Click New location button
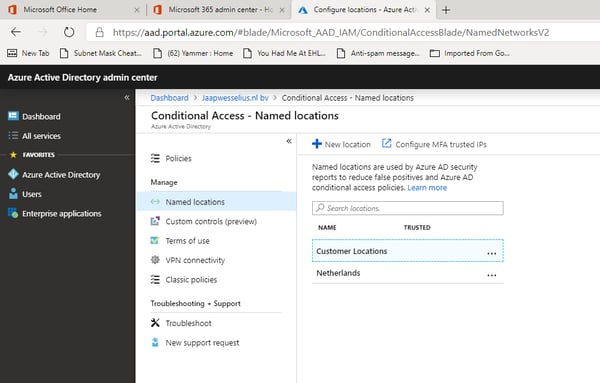 tap(341, 144)
